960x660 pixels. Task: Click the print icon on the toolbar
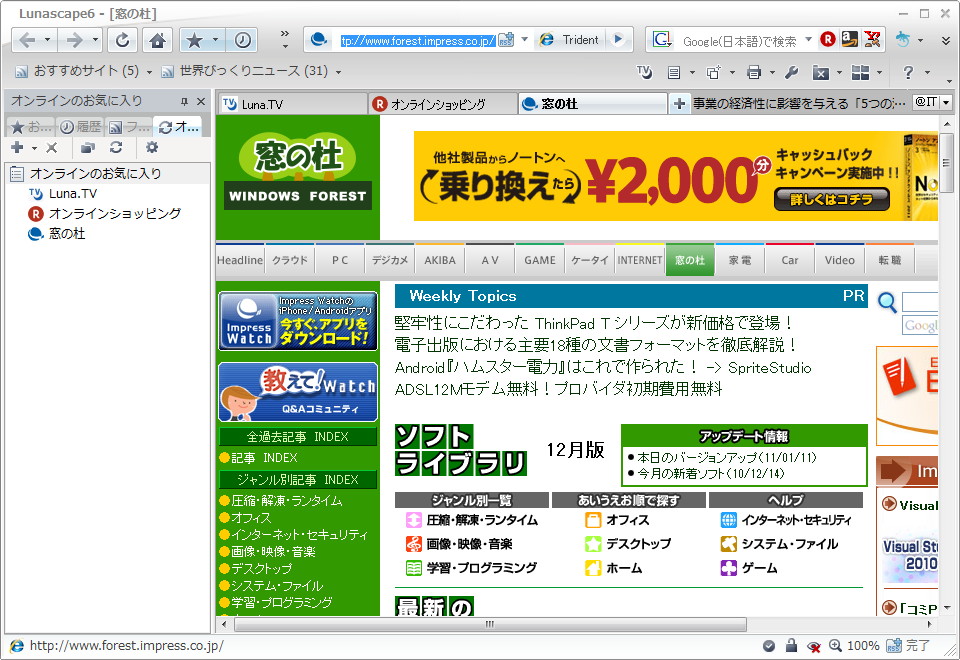click(x=753, y=72)
